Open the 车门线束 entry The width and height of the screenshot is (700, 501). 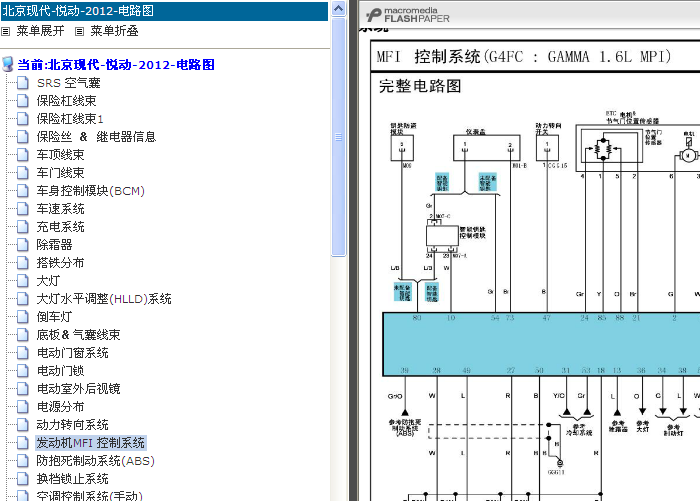[60, 173]
